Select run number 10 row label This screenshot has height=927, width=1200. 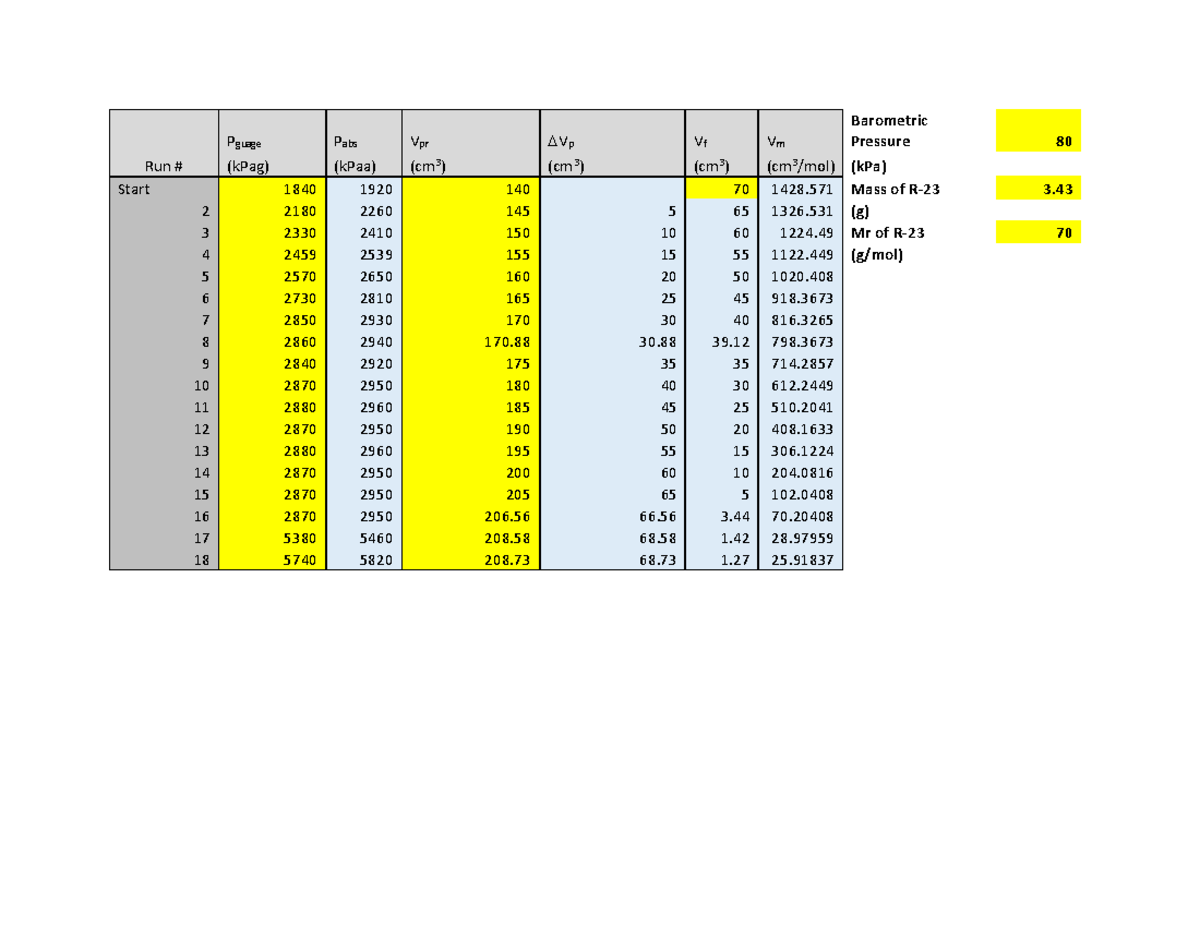163,385
